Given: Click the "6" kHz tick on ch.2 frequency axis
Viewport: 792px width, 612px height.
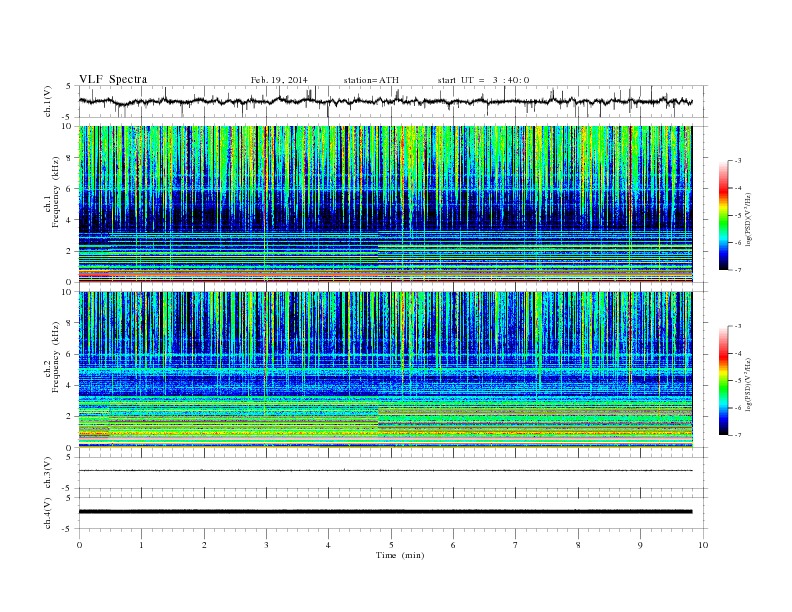Looking at the screenshot, I should 70,354.
